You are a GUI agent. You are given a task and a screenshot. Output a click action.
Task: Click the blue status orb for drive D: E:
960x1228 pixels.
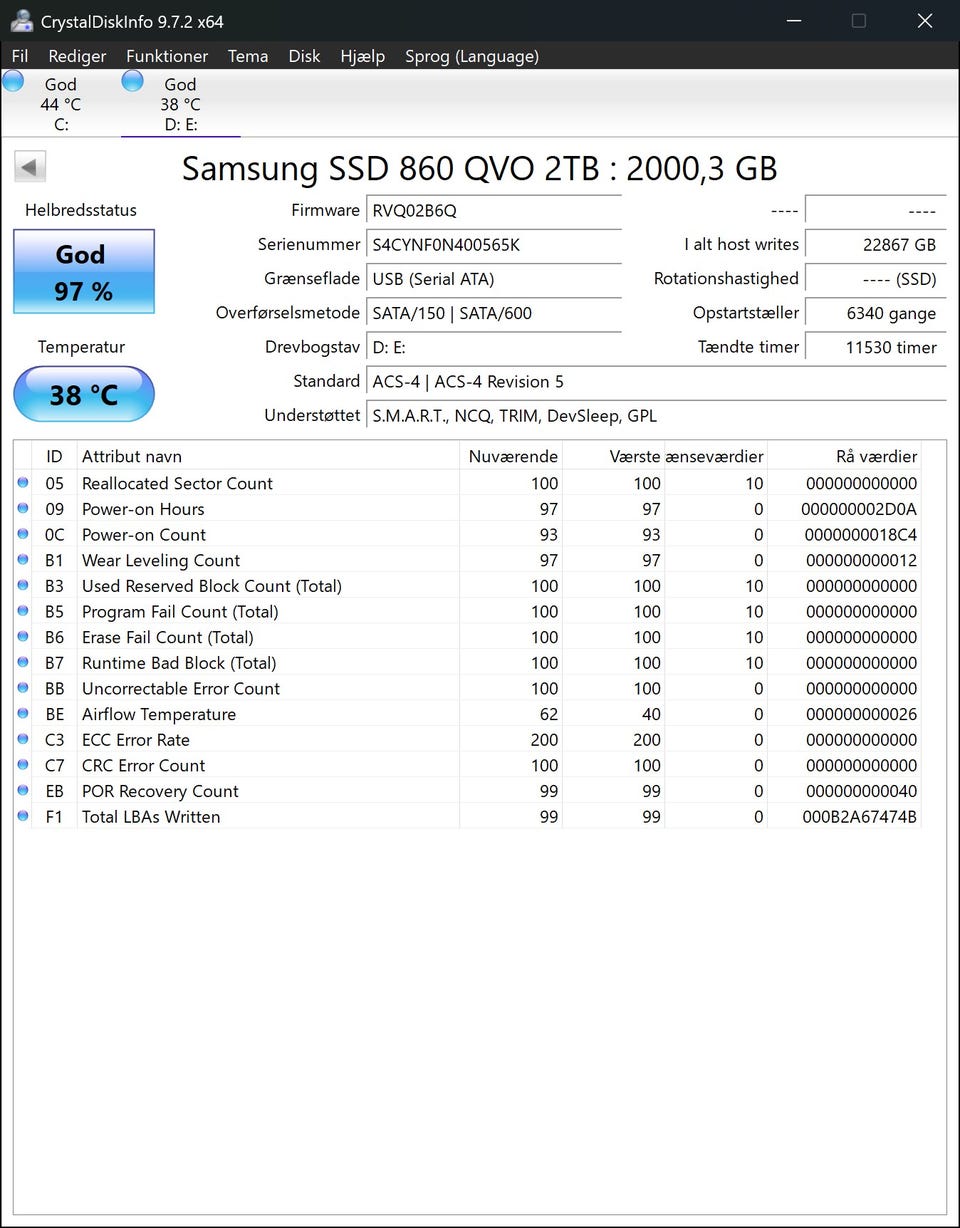click(132, 82)
